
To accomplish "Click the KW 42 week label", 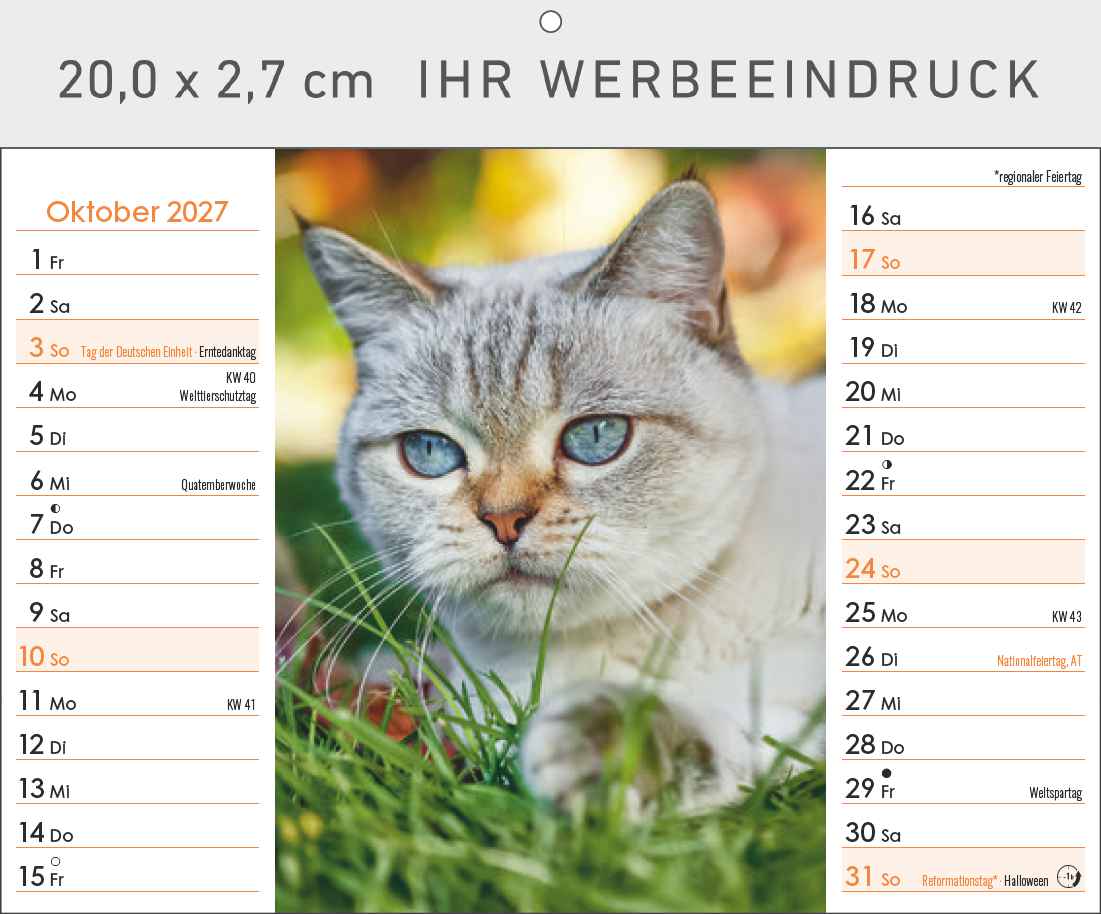I will pyautogui.click(x=1067, y=307).
